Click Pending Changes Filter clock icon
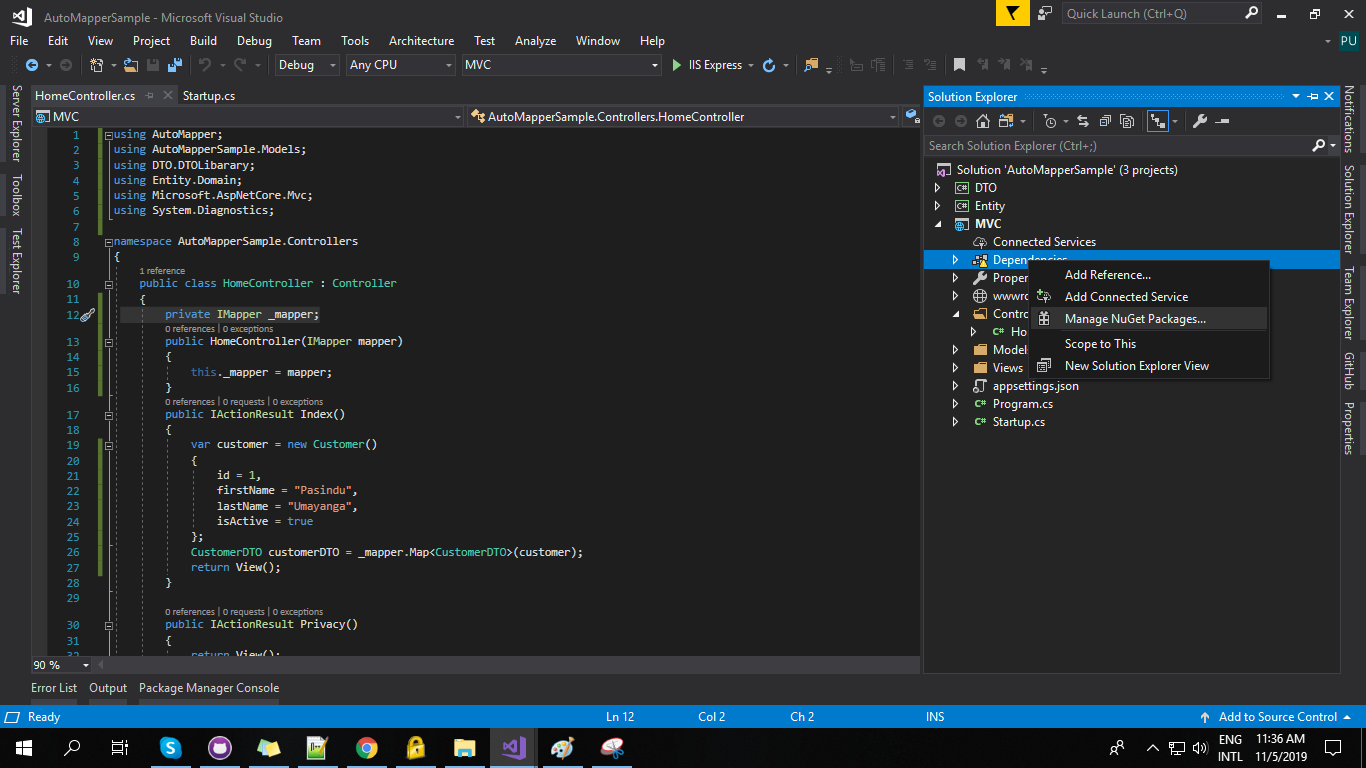Screen dimensions: 1366x768 click(1049, 121)
